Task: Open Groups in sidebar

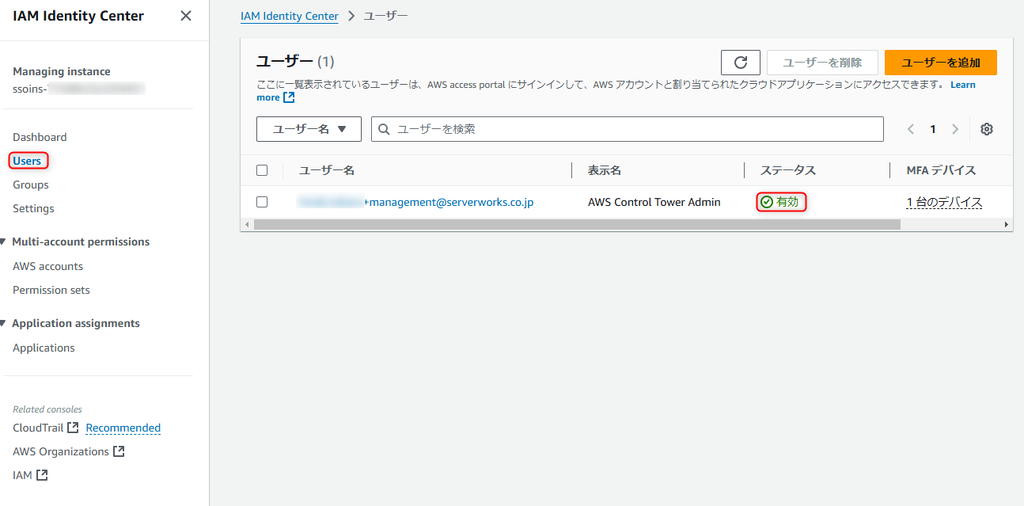Action: 31,185
